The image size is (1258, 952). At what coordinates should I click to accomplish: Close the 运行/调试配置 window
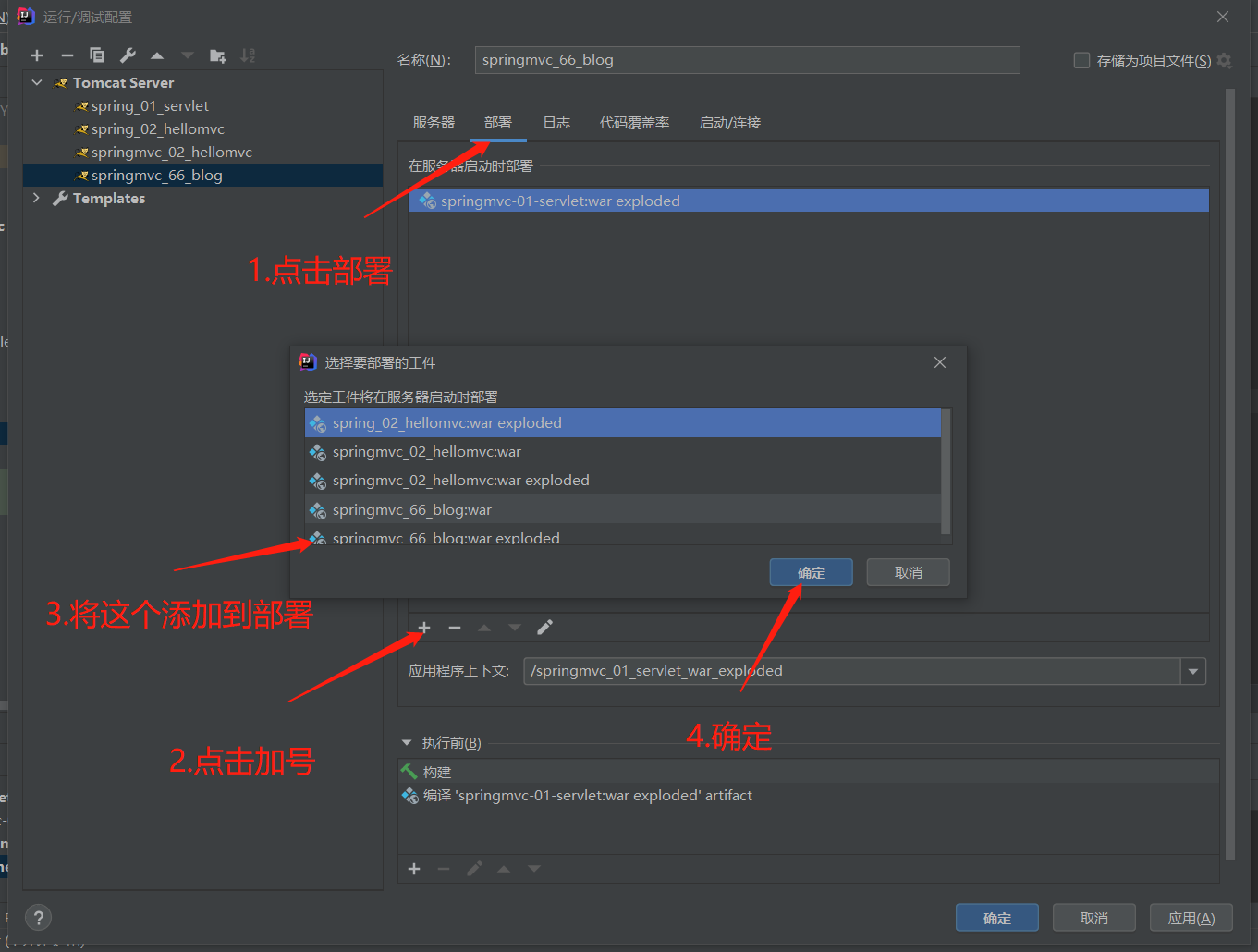click(1223, 17)
